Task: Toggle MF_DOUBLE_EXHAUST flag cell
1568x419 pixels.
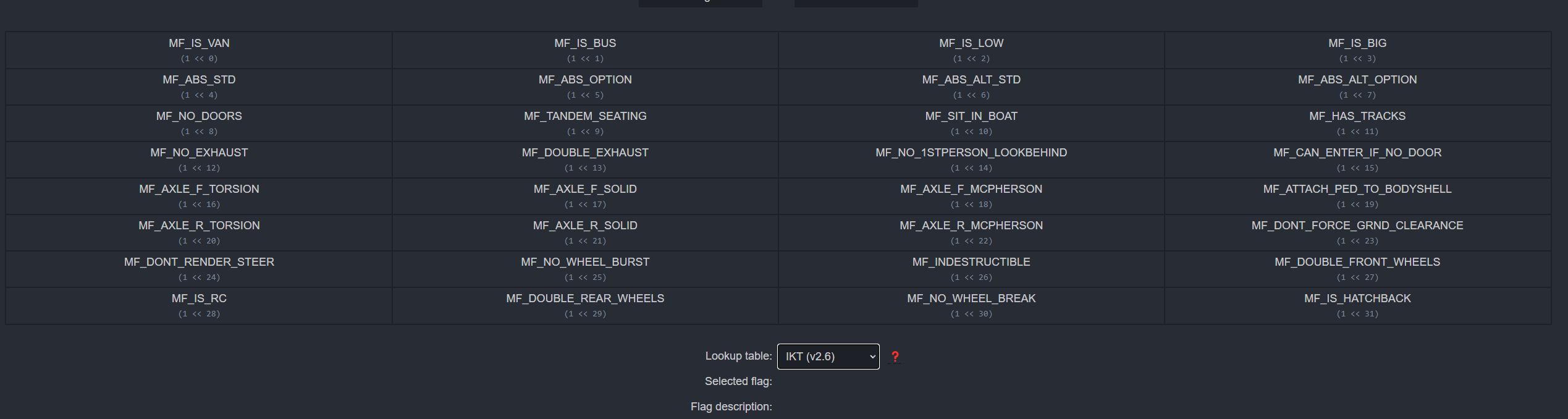Action: pyautogui.click(x=585, y=159)
